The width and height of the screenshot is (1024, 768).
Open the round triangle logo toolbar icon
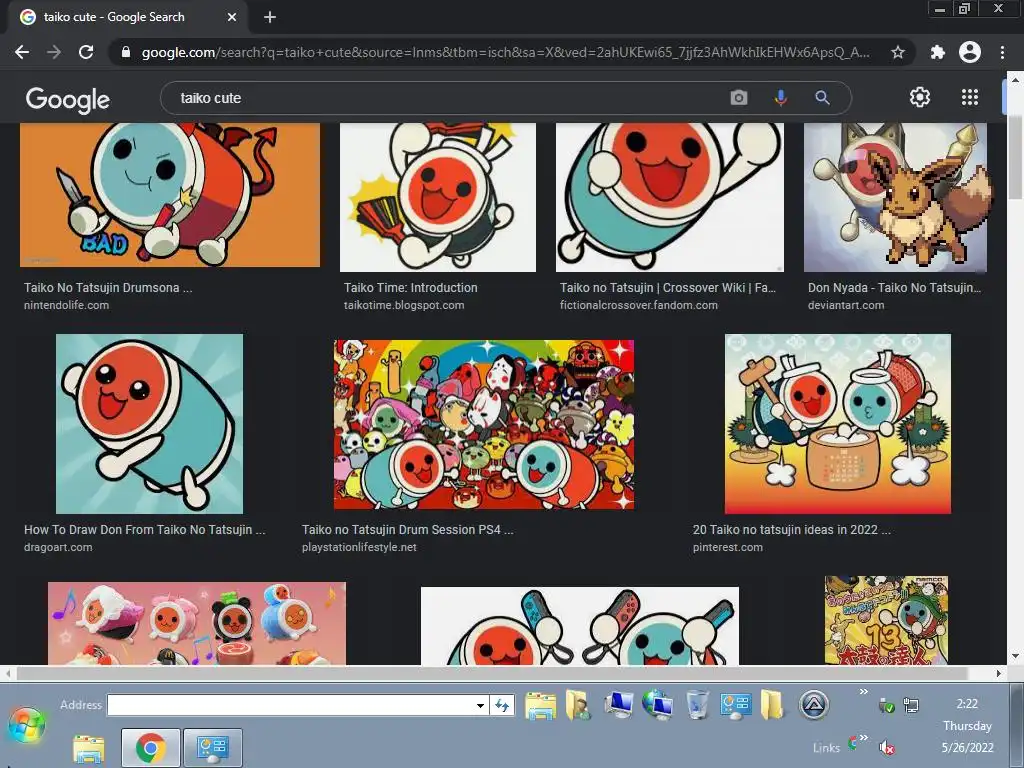pyautogui.click(x=814, y=705)
